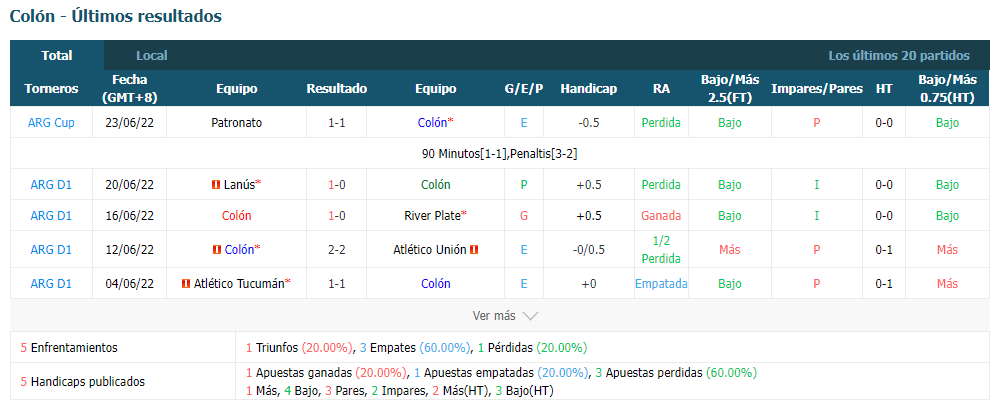Screen dimensions: 1001x408
Task: Click River Plate team name
Action: [x=432, y=216]
